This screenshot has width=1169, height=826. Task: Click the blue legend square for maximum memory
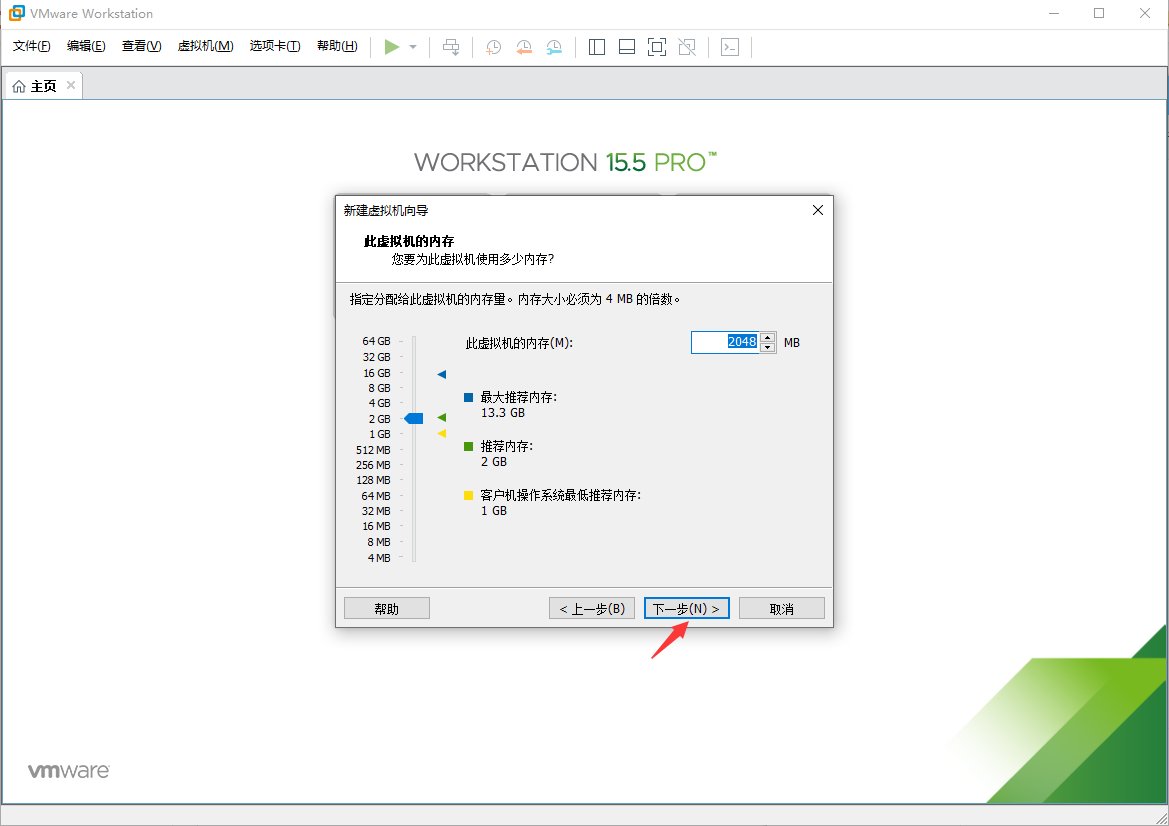click(x=468, y=397)
